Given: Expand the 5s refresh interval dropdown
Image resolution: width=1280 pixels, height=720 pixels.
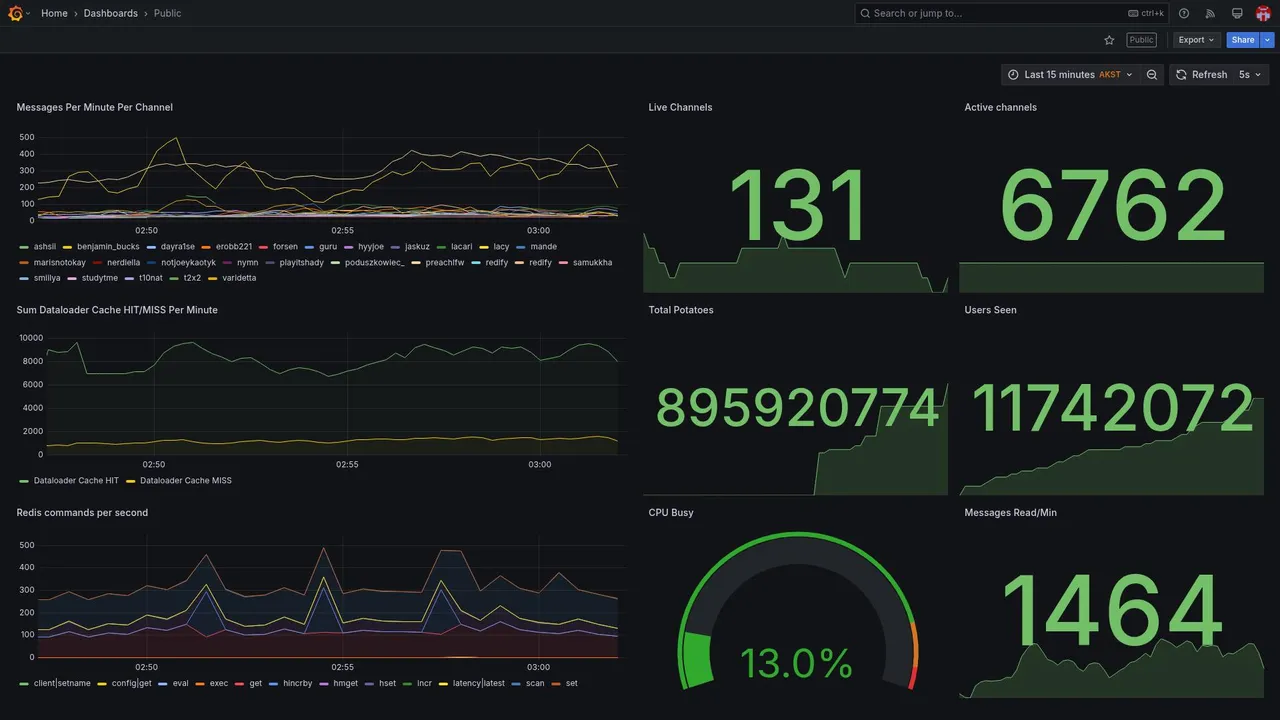Looking at the screenshot, I should (1250, 75).
